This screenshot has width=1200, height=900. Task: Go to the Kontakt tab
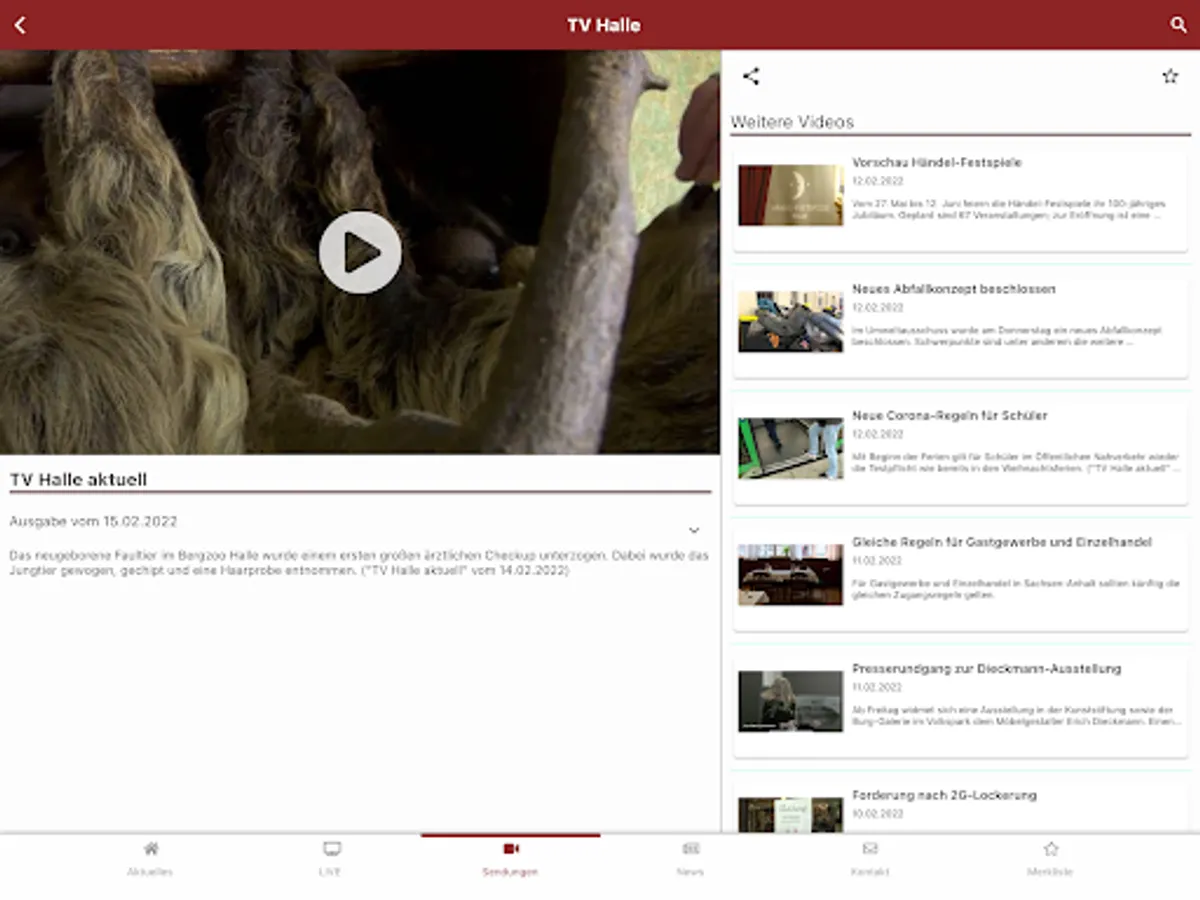click(870, 858)
